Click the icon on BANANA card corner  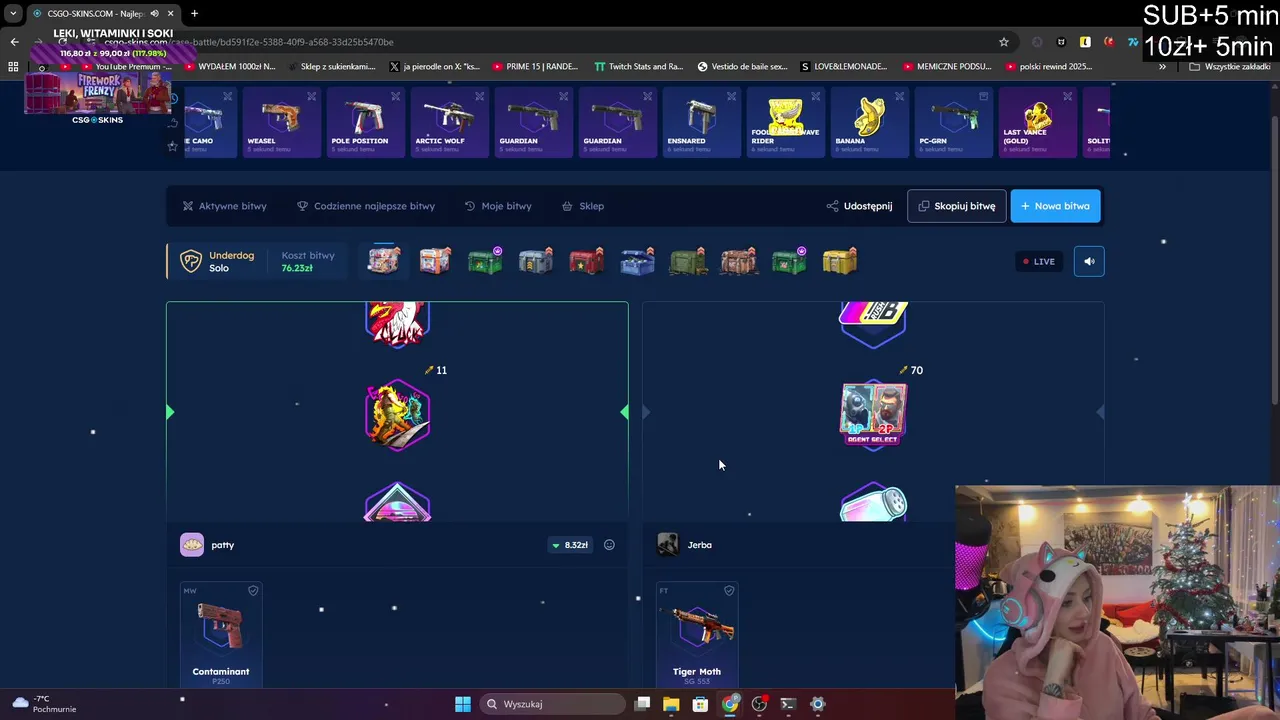coord(900,97)
